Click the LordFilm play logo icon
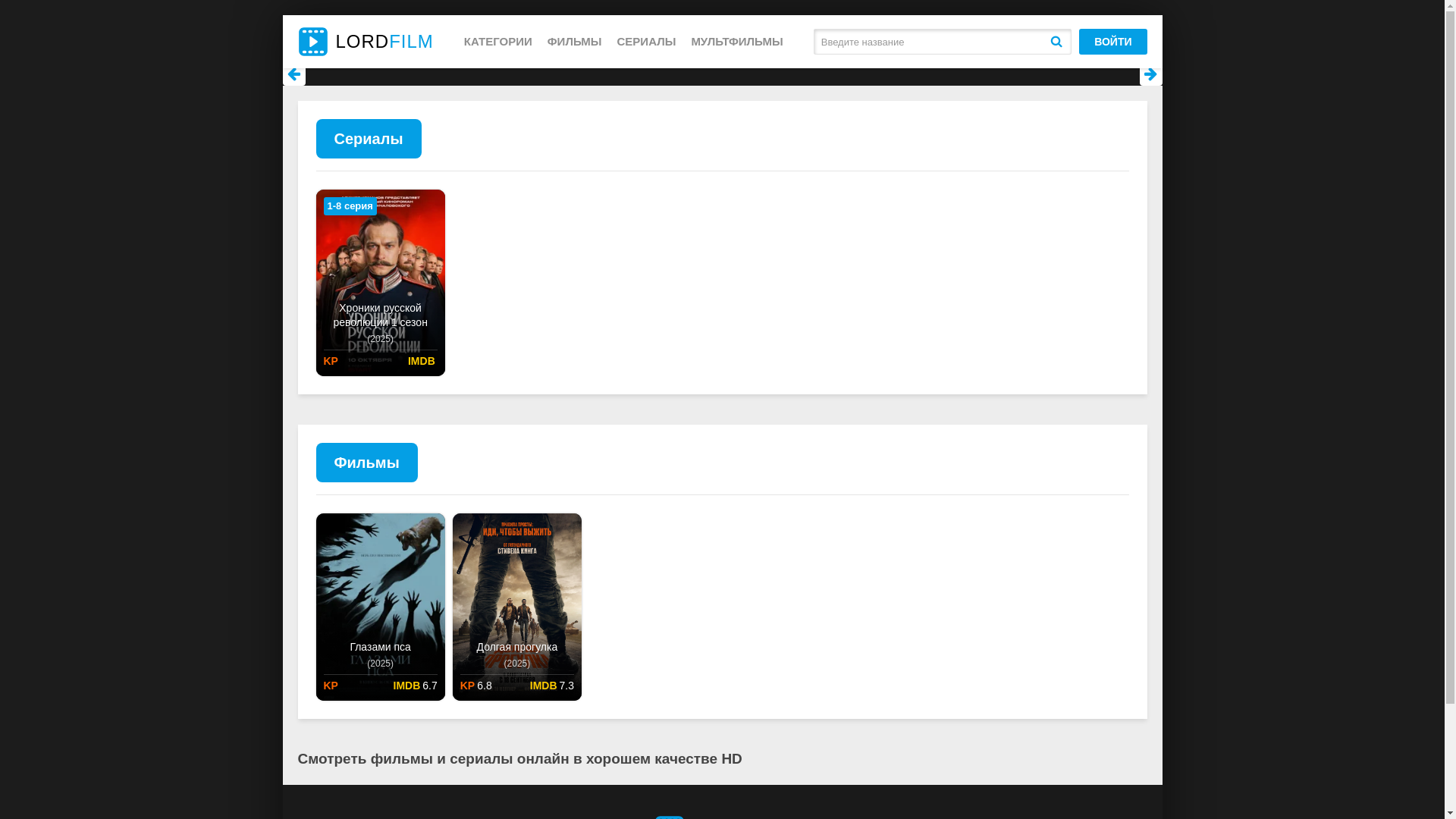 pos(312,42)
